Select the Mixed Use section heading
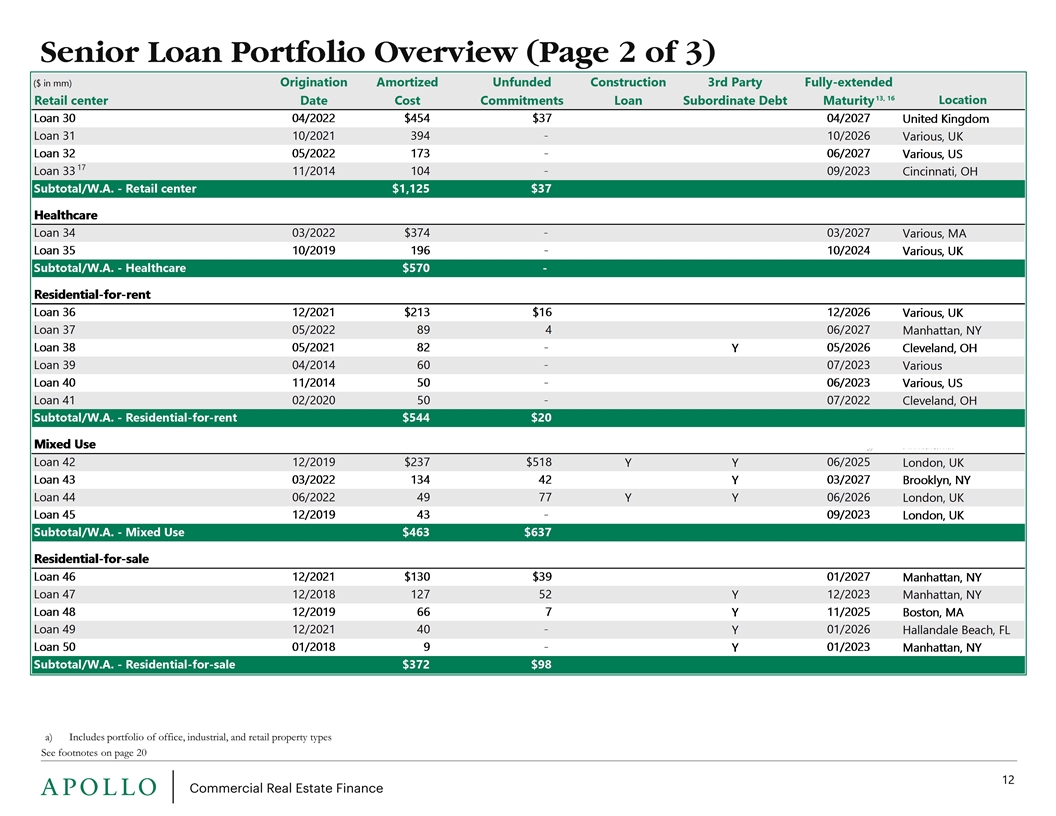The image size is (1056, 816). tap(65, 443)
